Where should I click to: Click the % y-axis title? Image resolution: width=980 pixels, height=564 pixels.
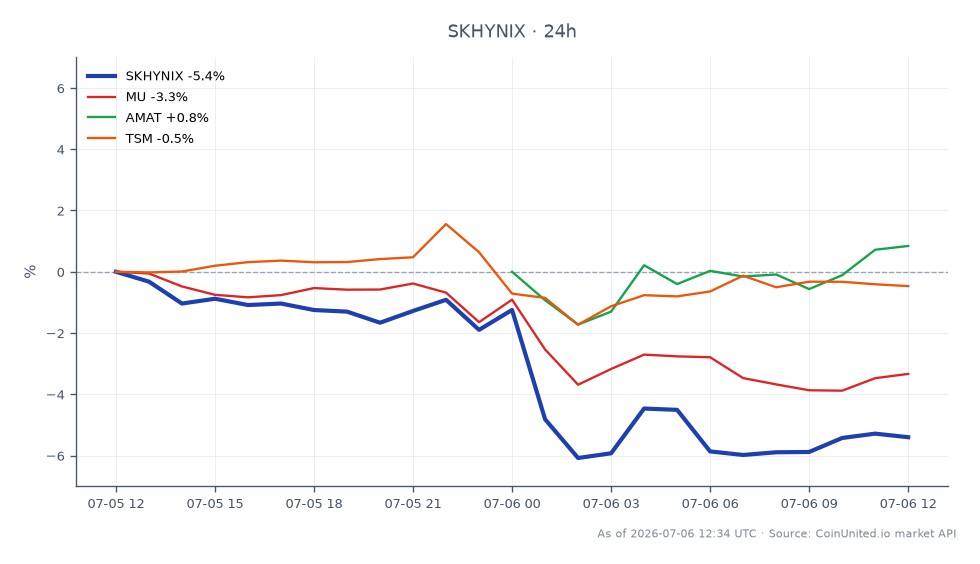tap(30, 271)
